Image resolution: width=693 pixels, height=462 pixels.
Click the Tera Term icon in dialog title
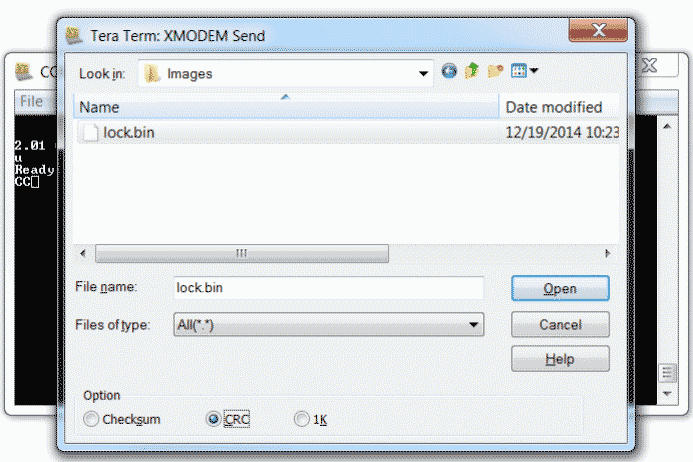pyautogui.click(x=73, y=36)
